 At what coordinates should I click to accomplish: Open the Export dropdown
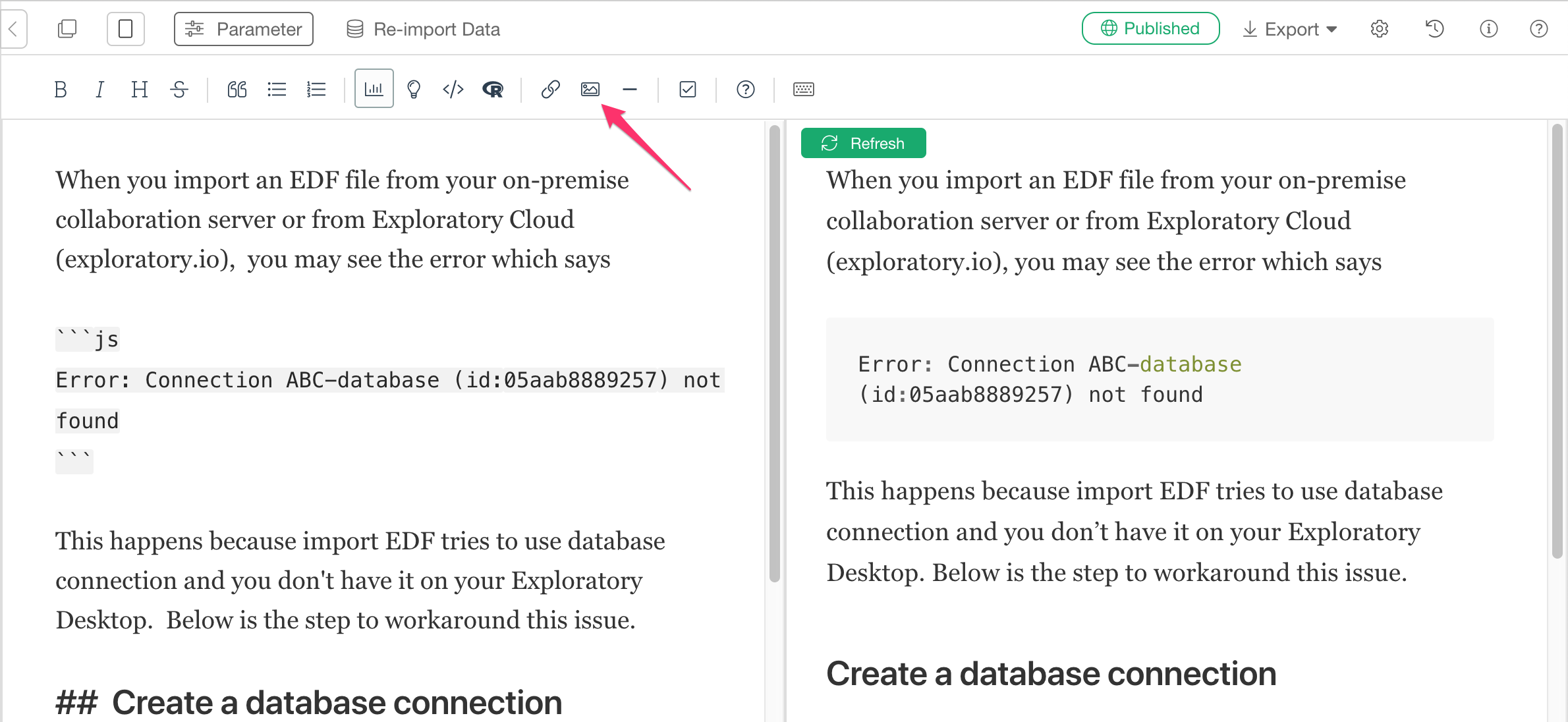click(1290, 29)
